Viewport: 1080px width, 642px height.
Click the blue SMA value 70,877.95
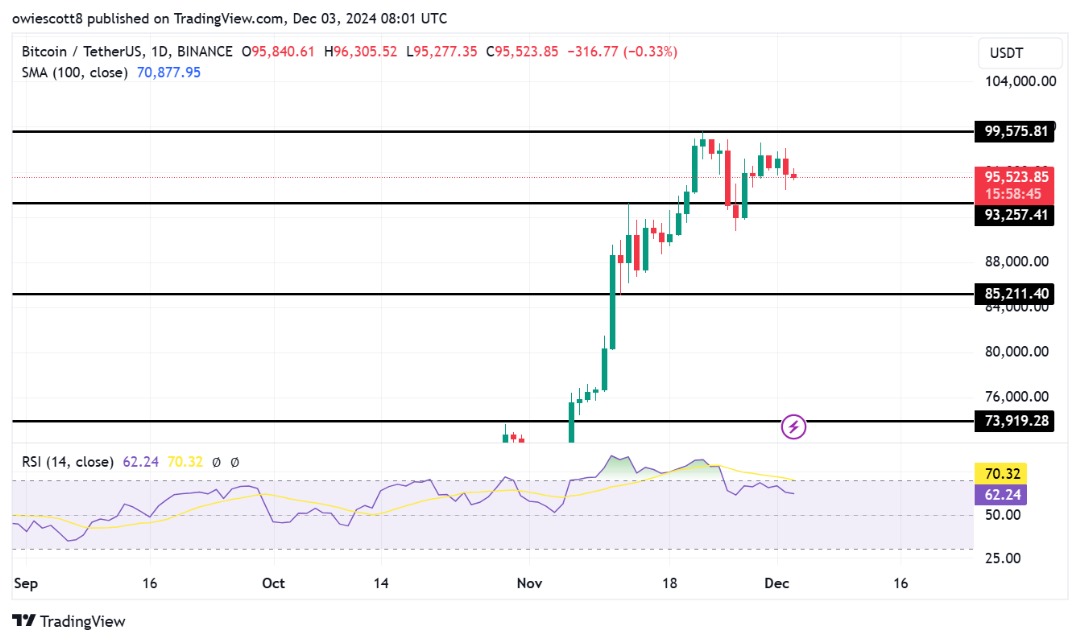(x=169, y=72)
